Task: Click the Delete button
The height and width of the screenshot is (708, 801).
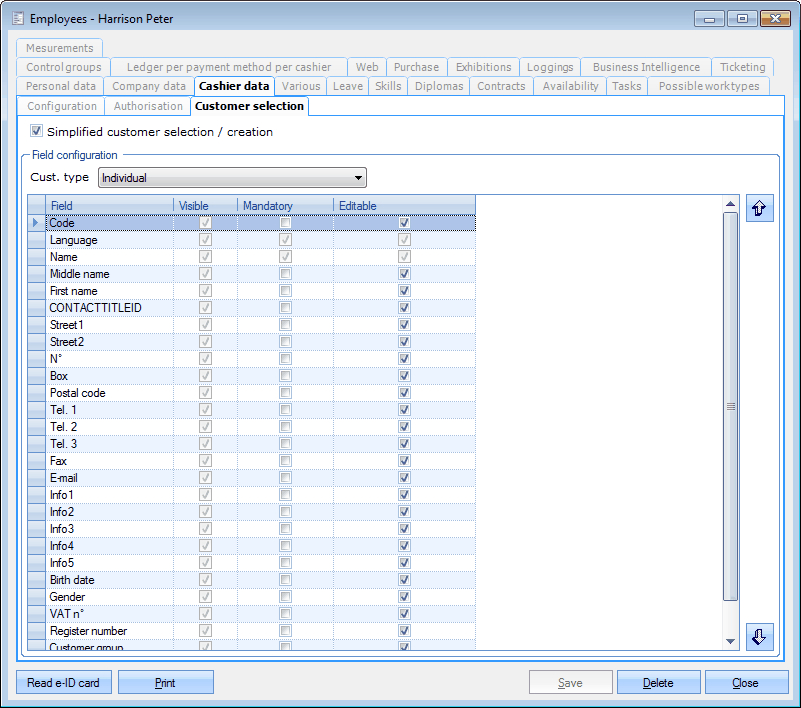Action: (657, 683)
